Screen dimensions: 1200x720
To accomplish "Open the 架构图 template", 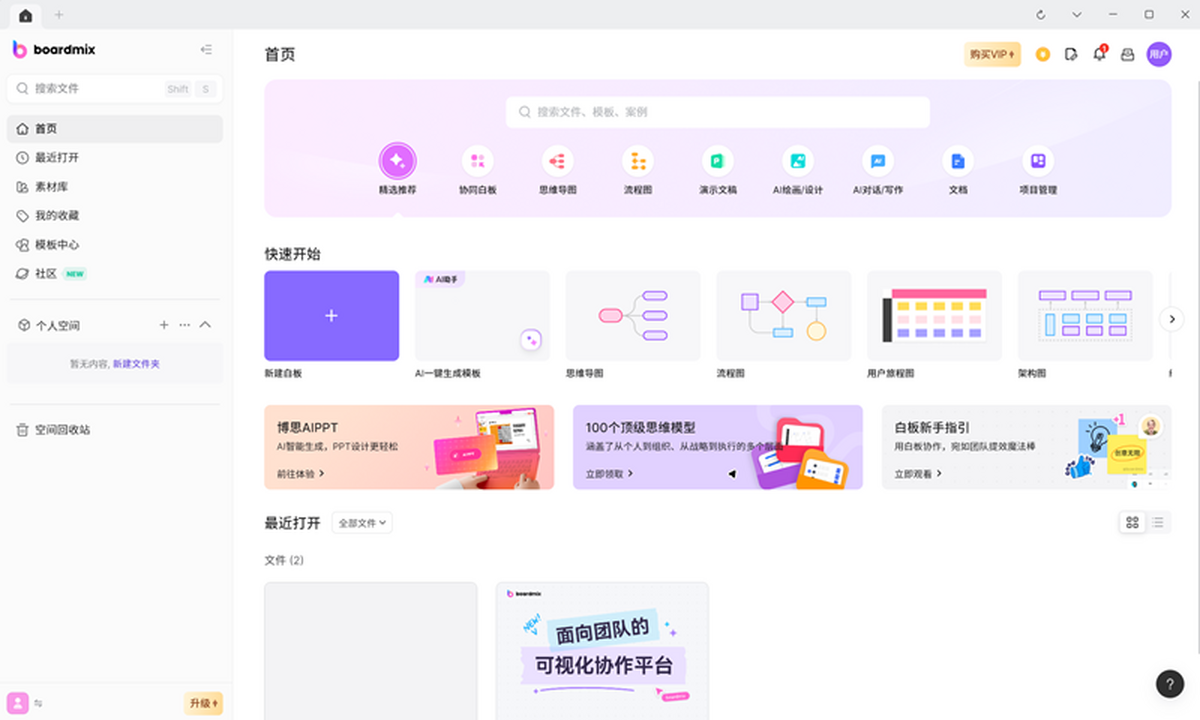I will coord(1085,316).
